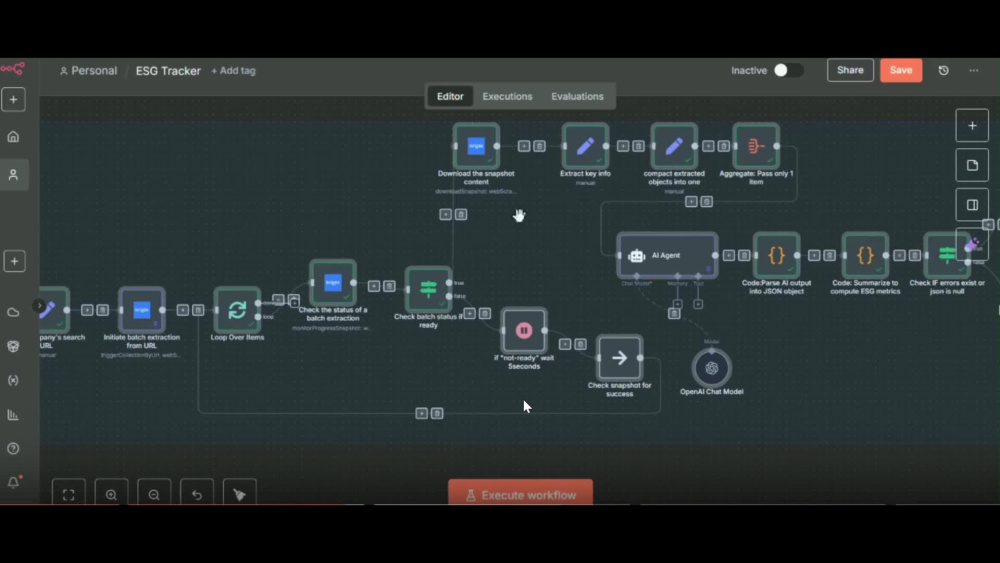1000x563 pixels.
Task: Add node on the bottom loop connection
Action: tap(422, 413)
